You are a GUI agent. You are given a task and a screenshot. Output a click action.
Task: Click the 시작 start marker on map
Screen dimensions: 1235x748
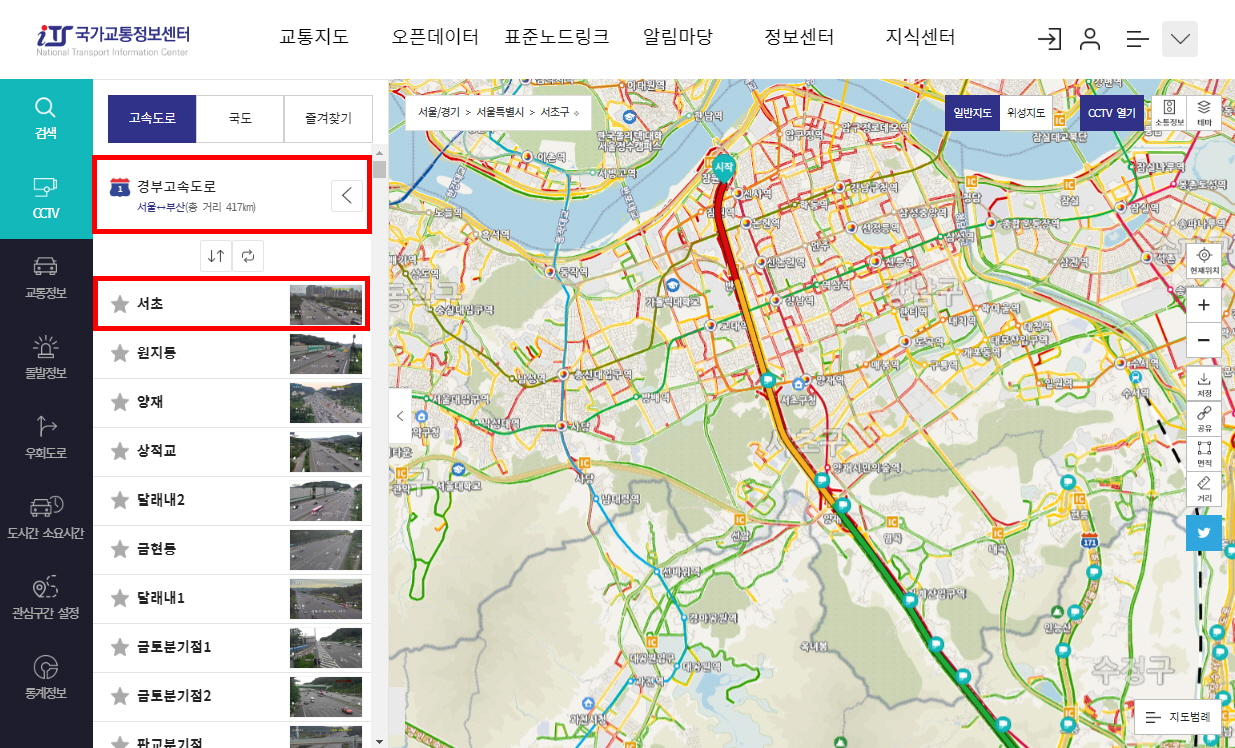[x=723, y=168]
